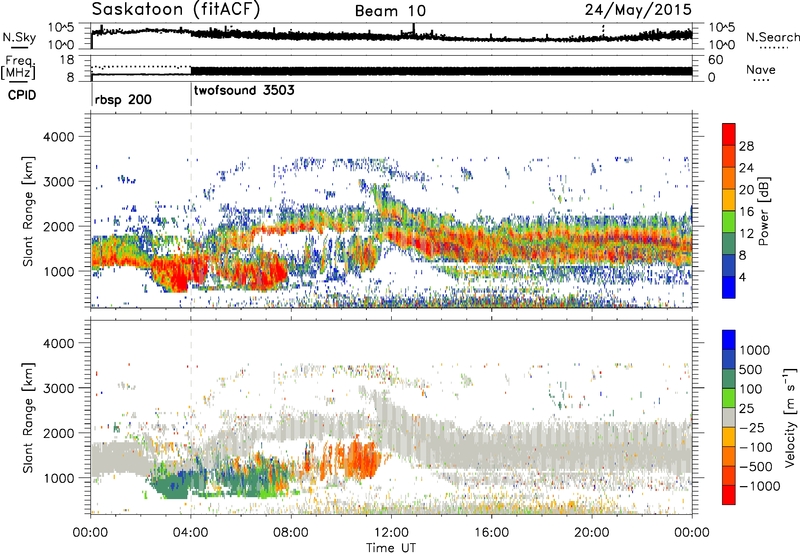Click the 'Nave' legend label
The width and height of the screenshot is (800, 554).
click(761, 69)
